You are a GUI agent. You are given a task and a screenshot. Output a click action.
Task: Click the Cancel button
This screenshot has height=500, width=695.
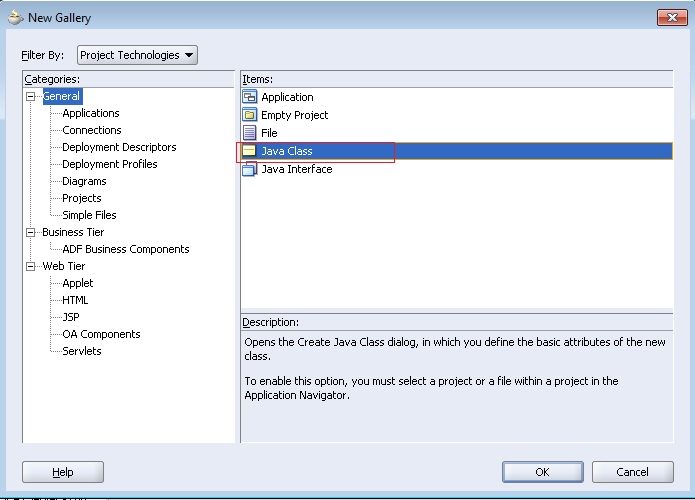coord(632,472)
